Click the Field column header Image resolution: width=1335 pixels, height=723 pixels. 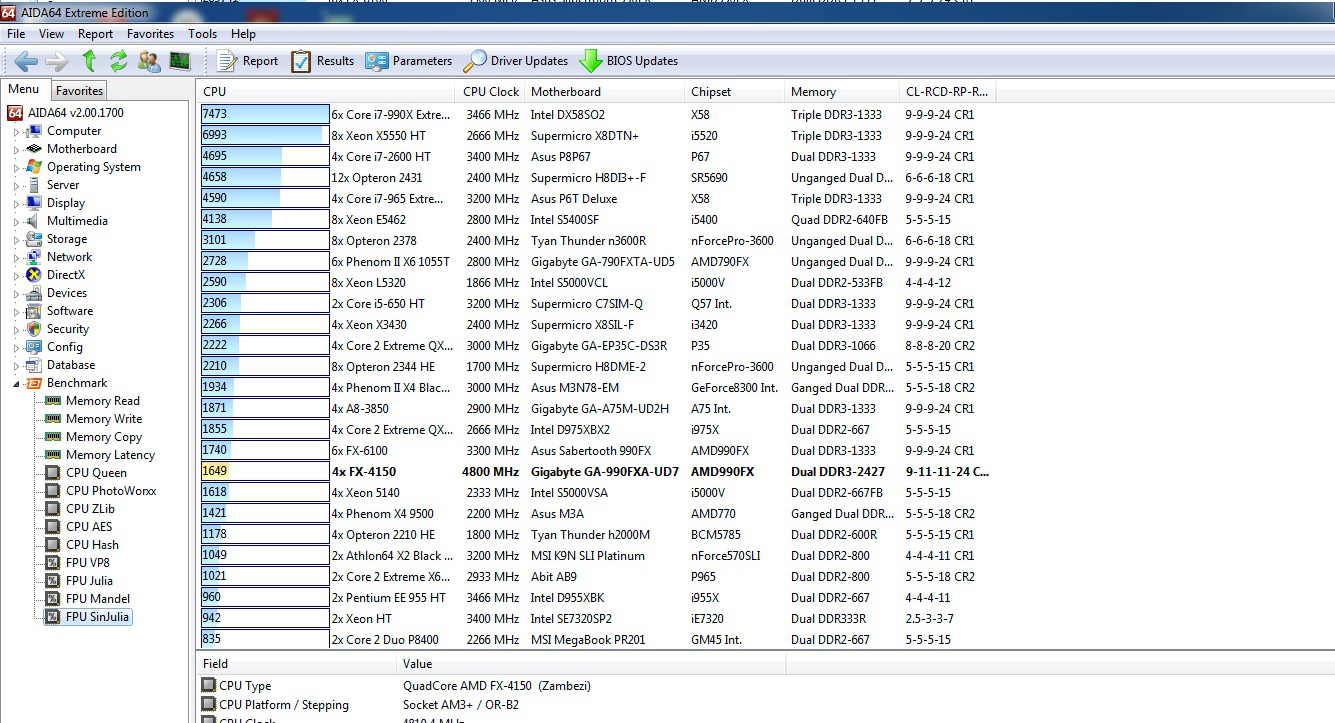[297, 664]
